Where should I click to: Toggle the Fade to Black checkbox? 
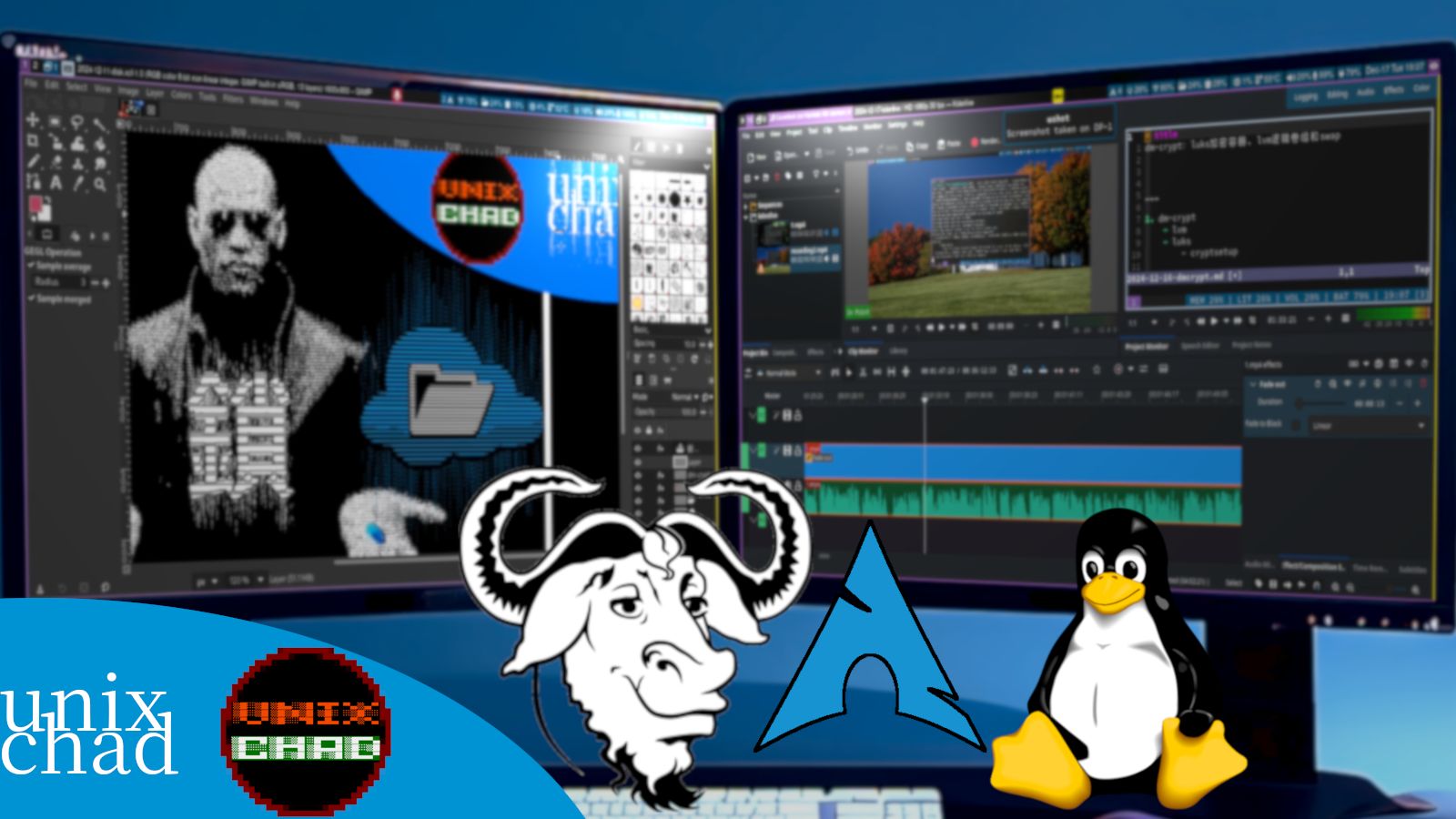click(1295, 424)
